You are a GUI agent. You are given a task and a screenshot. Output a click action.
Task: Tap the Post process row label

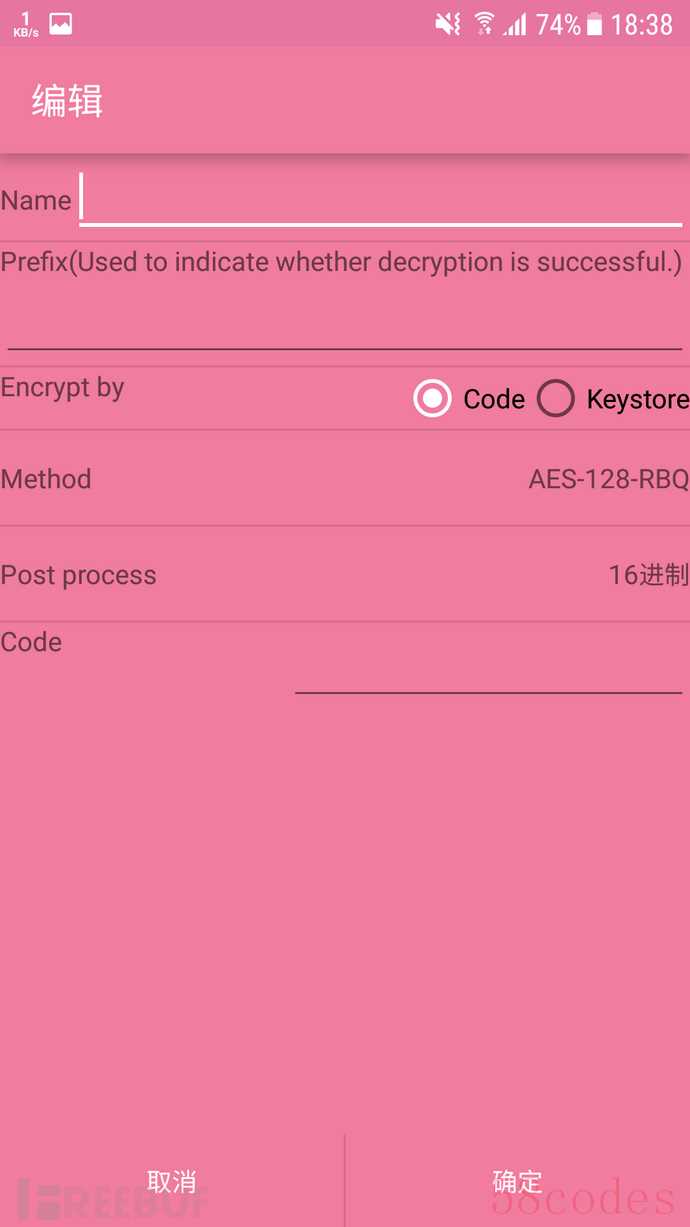click(x=78, y=575)
